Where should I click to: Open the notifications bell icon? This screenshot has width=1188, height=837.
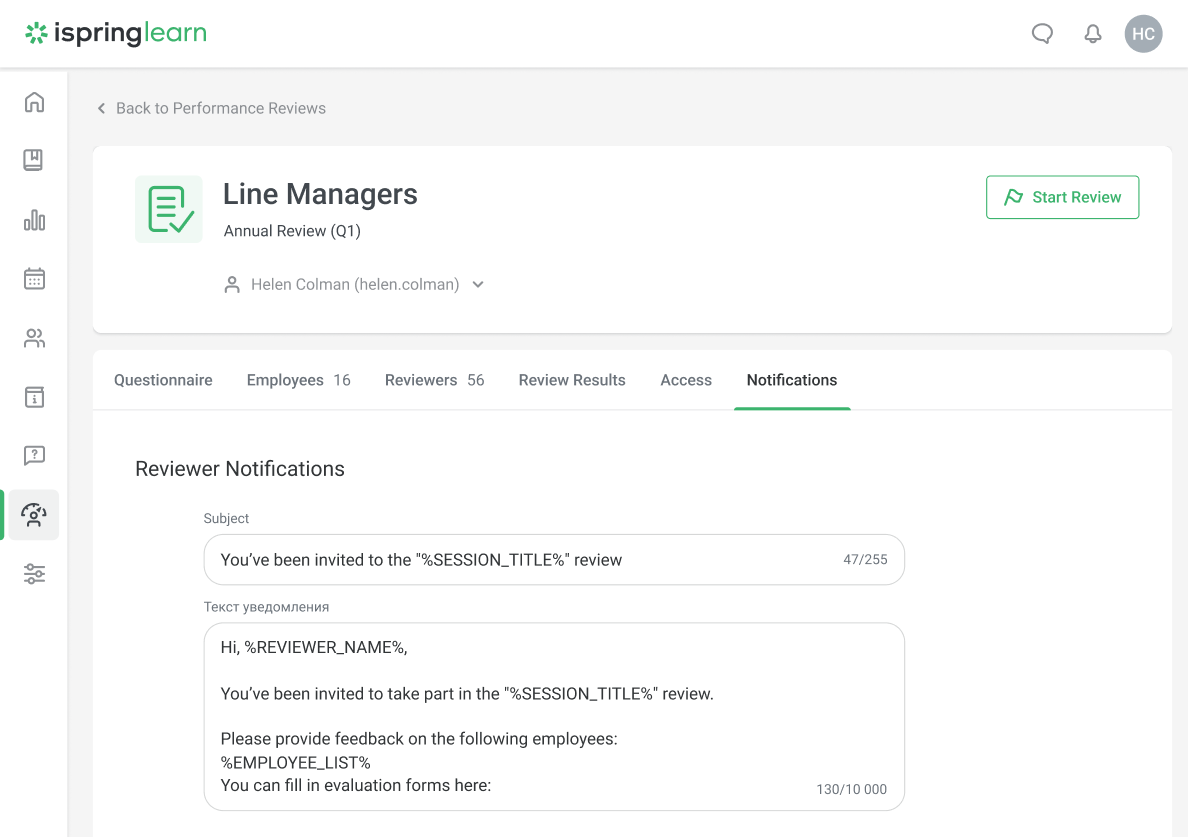(1093, 34)
